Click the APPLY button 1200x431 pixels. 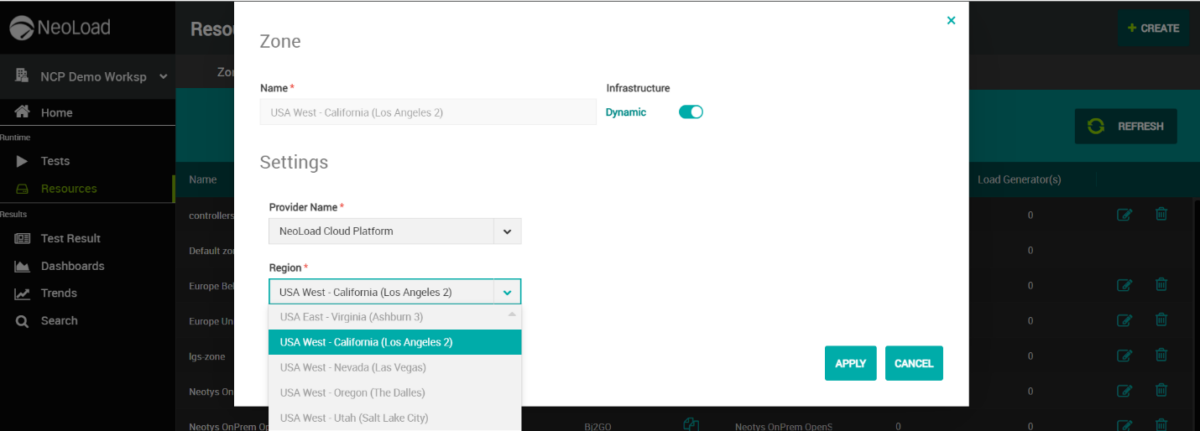(851, 363)
